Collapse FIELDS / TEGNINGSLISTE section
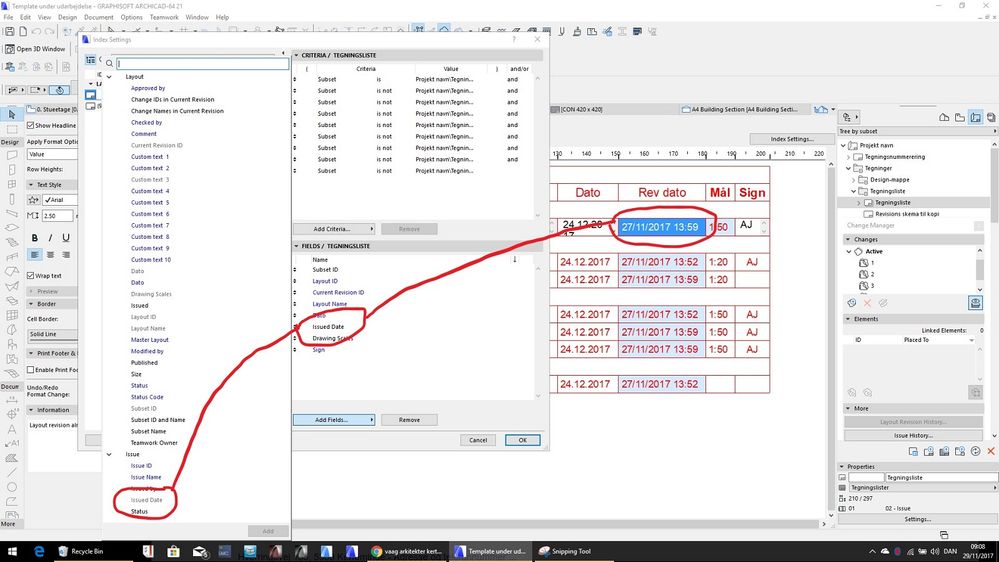Screen dimensions: 999x562 296,246
